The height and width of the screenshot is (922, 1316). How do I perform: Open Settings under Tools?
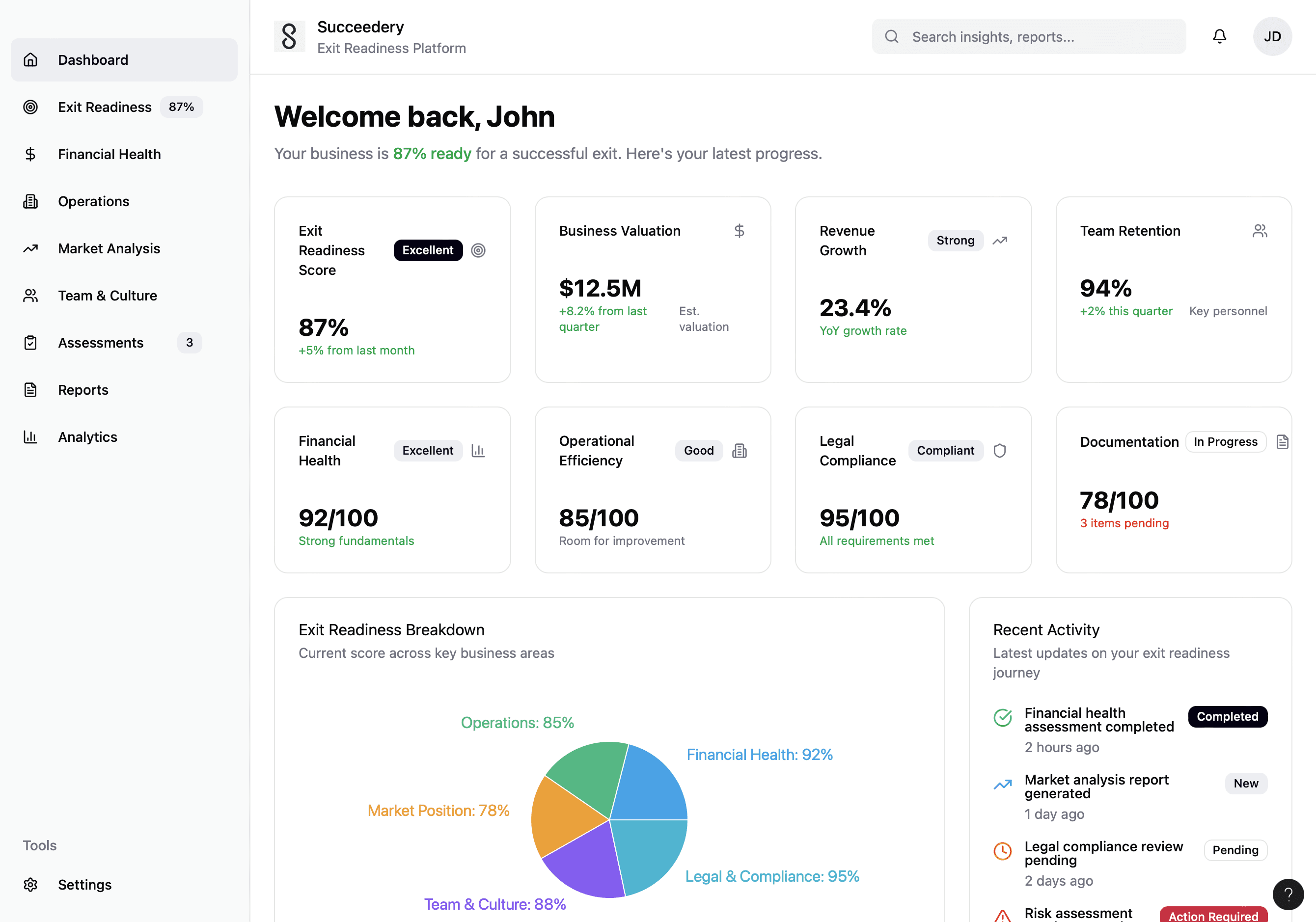click(124, 885)
